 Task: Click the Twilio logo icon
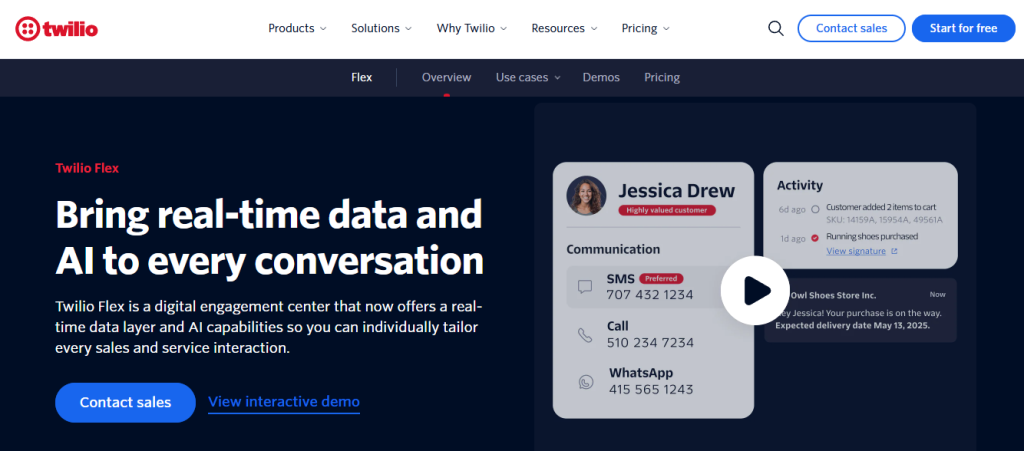[x=27, y=28]
